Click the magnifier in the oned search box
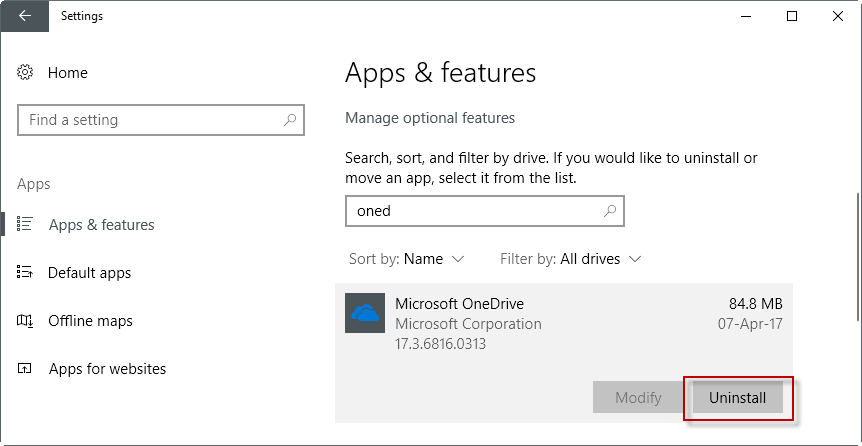Viewport: 862px width, 446px height. pyautogui.click(x=610, y=211)
